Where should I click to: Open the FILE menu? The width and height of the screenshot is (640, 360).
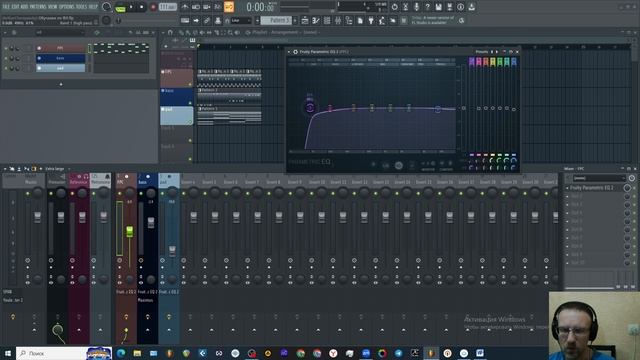coord(6,7)
